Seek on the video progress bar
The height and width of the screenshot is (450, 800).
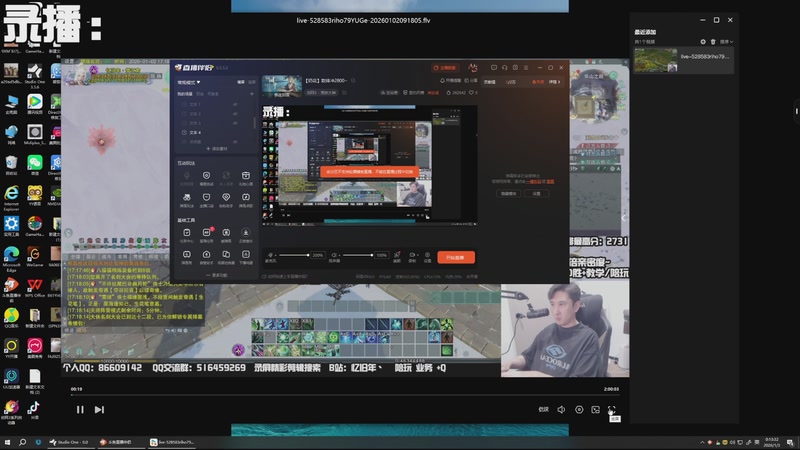pyautogui.click(x=345, y=395)
